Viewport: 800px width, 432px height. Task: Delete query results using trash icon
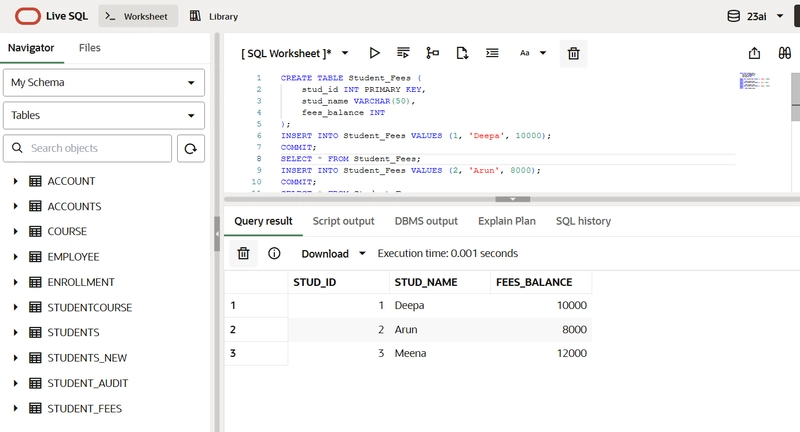coord(243,253)
